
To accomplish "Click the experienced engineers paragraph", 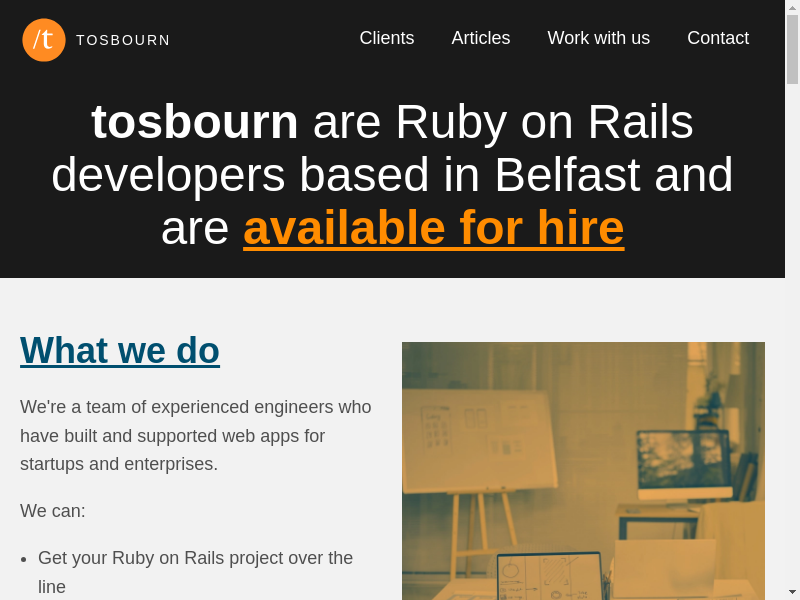I will (195, 435).
